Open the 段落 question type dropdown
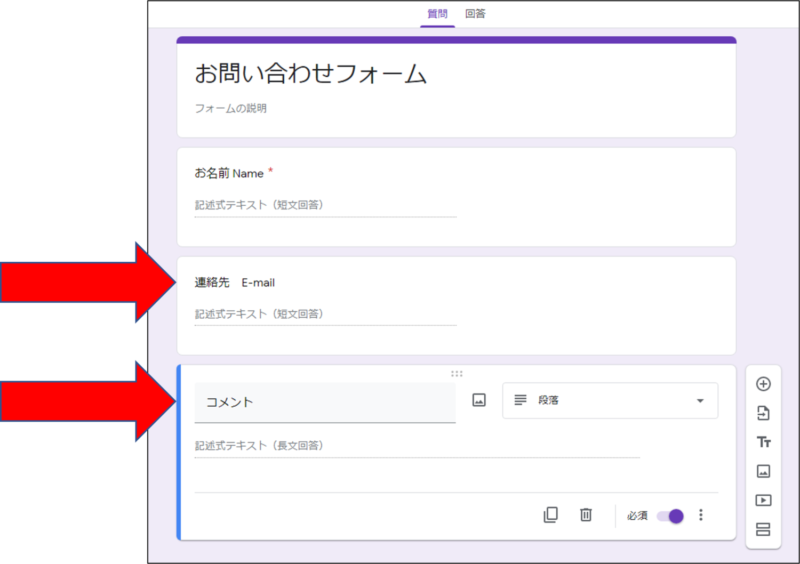Viewport: 800px width, 564px height. pos(610,401)
